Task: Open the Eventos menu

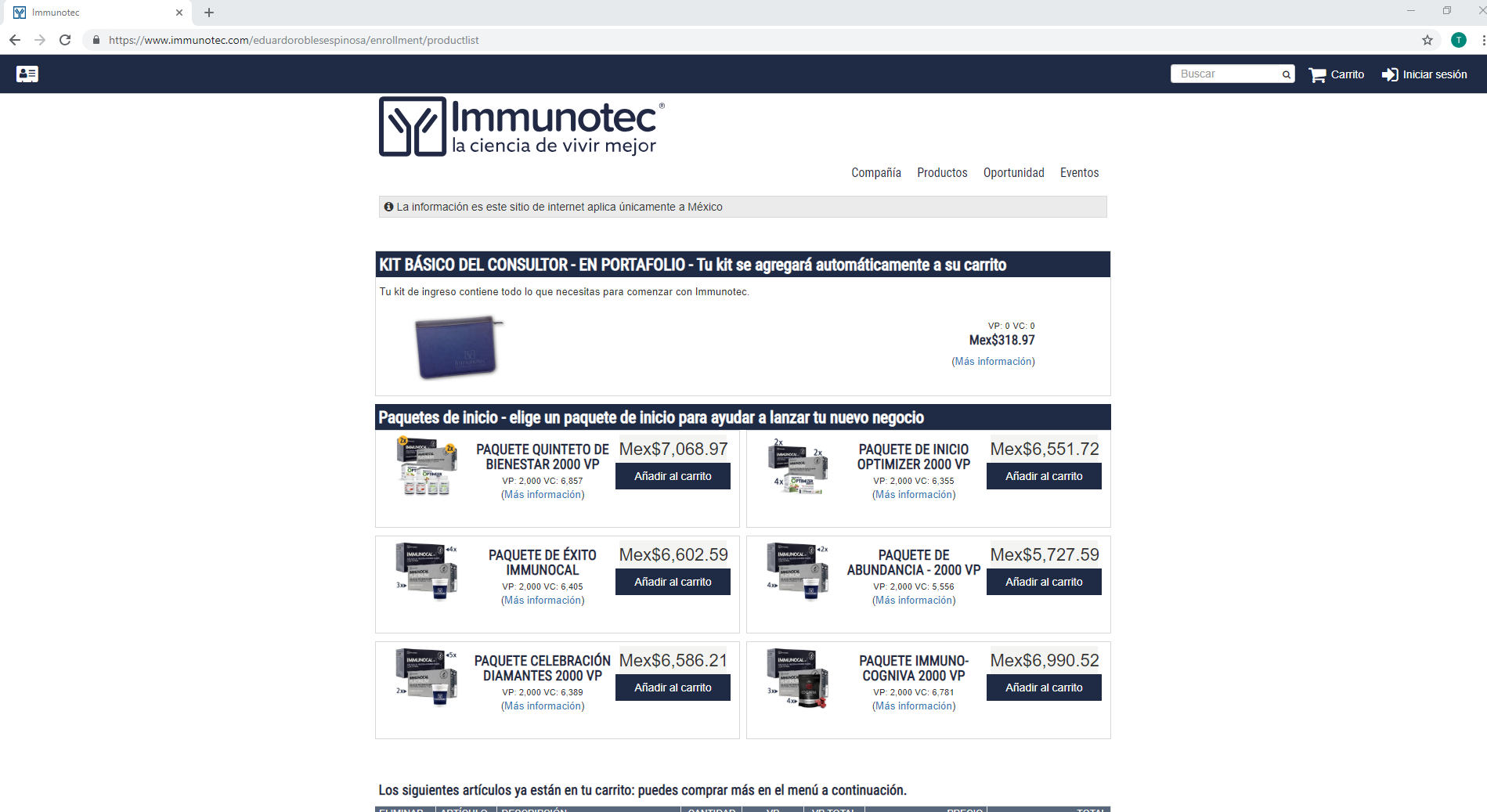Action: (x=1079, y=172)
